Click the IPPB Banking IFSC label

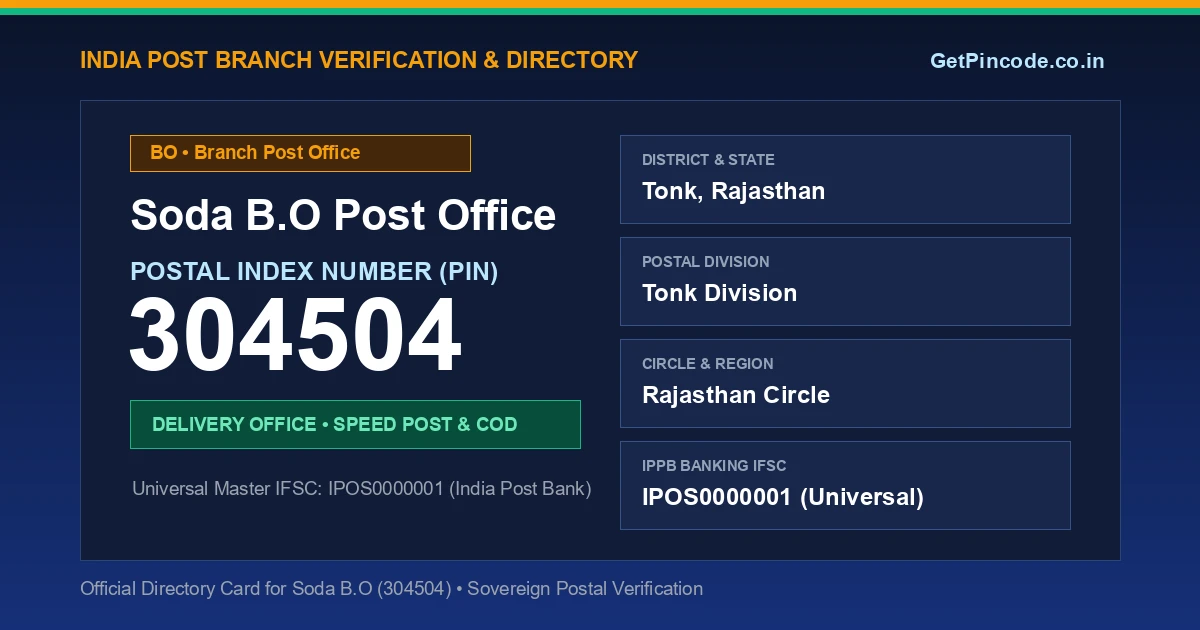(714, 466)
